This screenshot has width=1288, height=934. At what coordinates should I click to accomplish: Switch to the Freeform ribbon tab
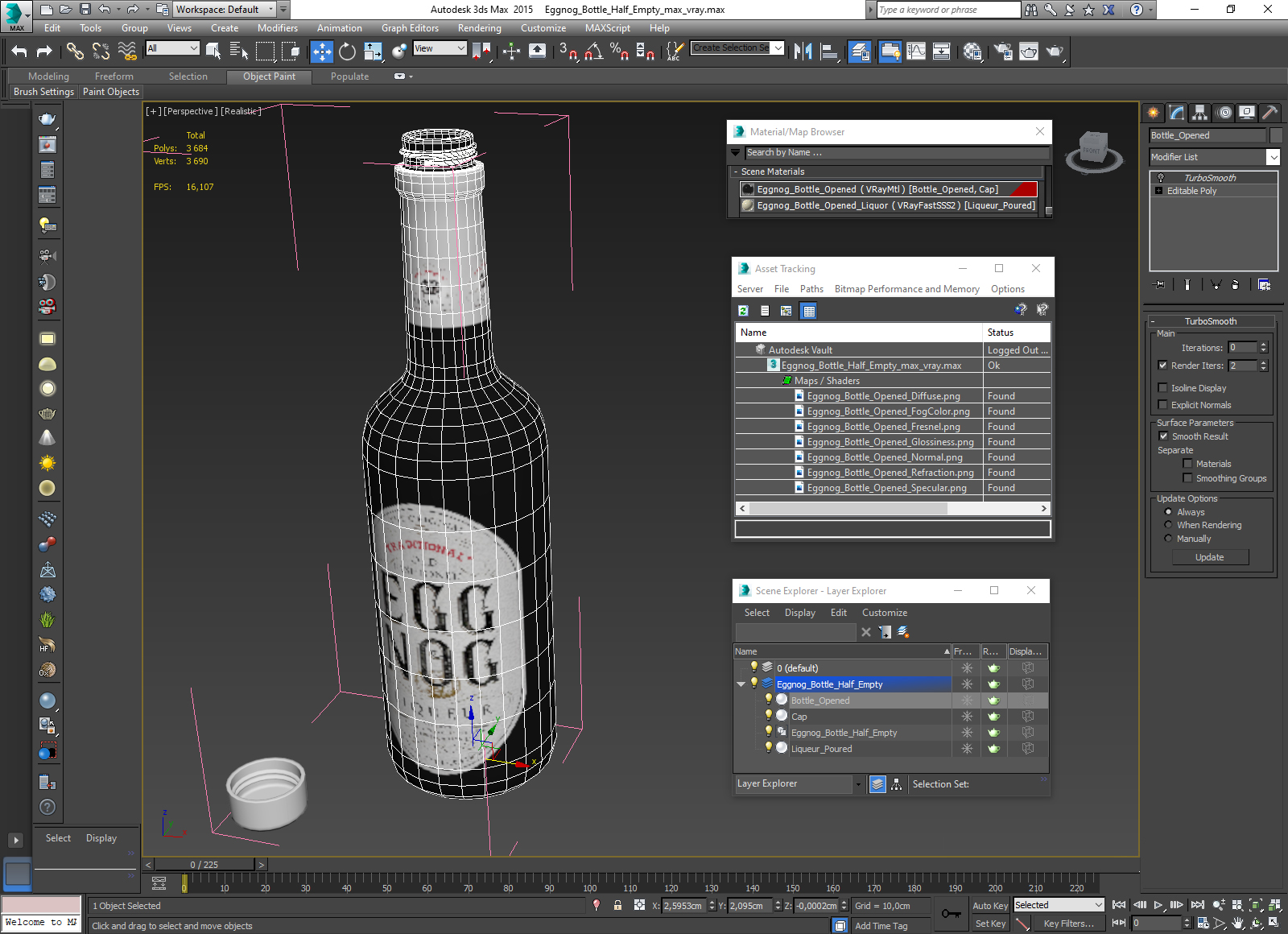point(114,76)
